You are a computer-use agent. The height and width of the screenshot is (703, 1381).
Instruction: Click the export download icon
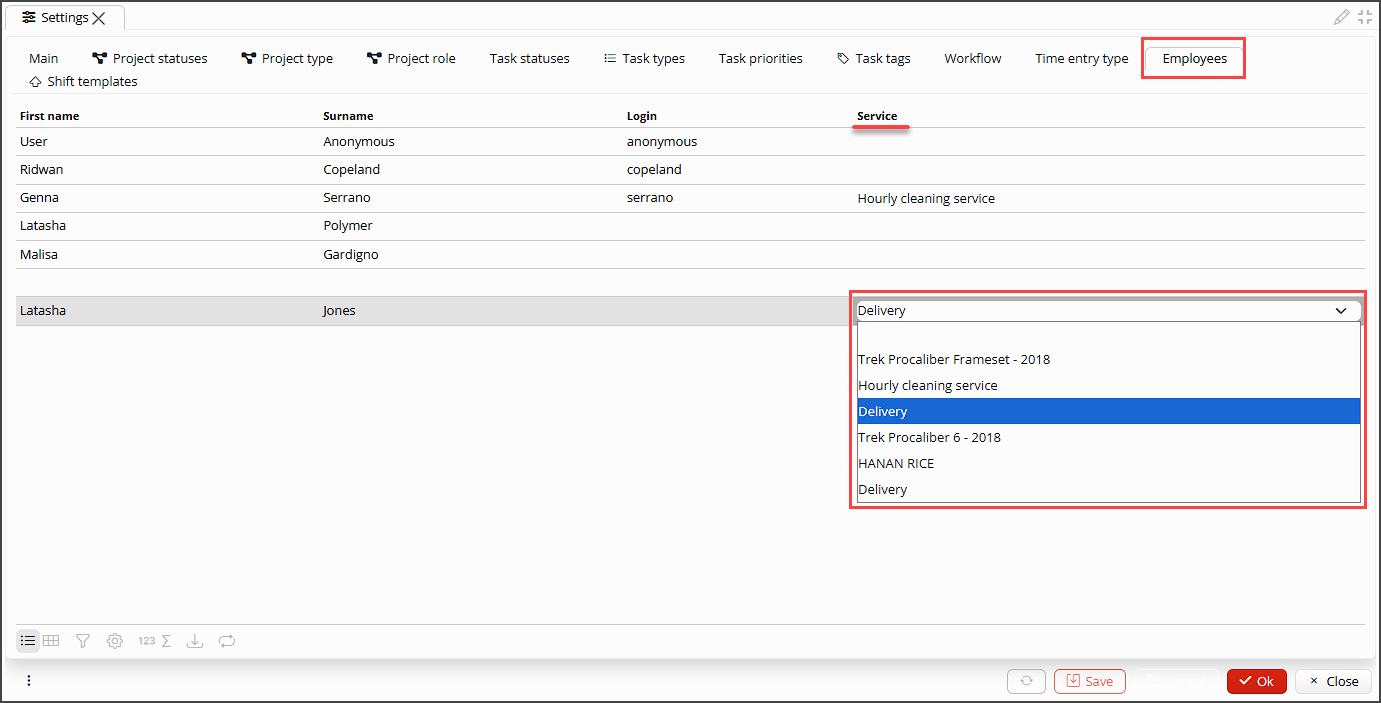click(x=195, y=641)
